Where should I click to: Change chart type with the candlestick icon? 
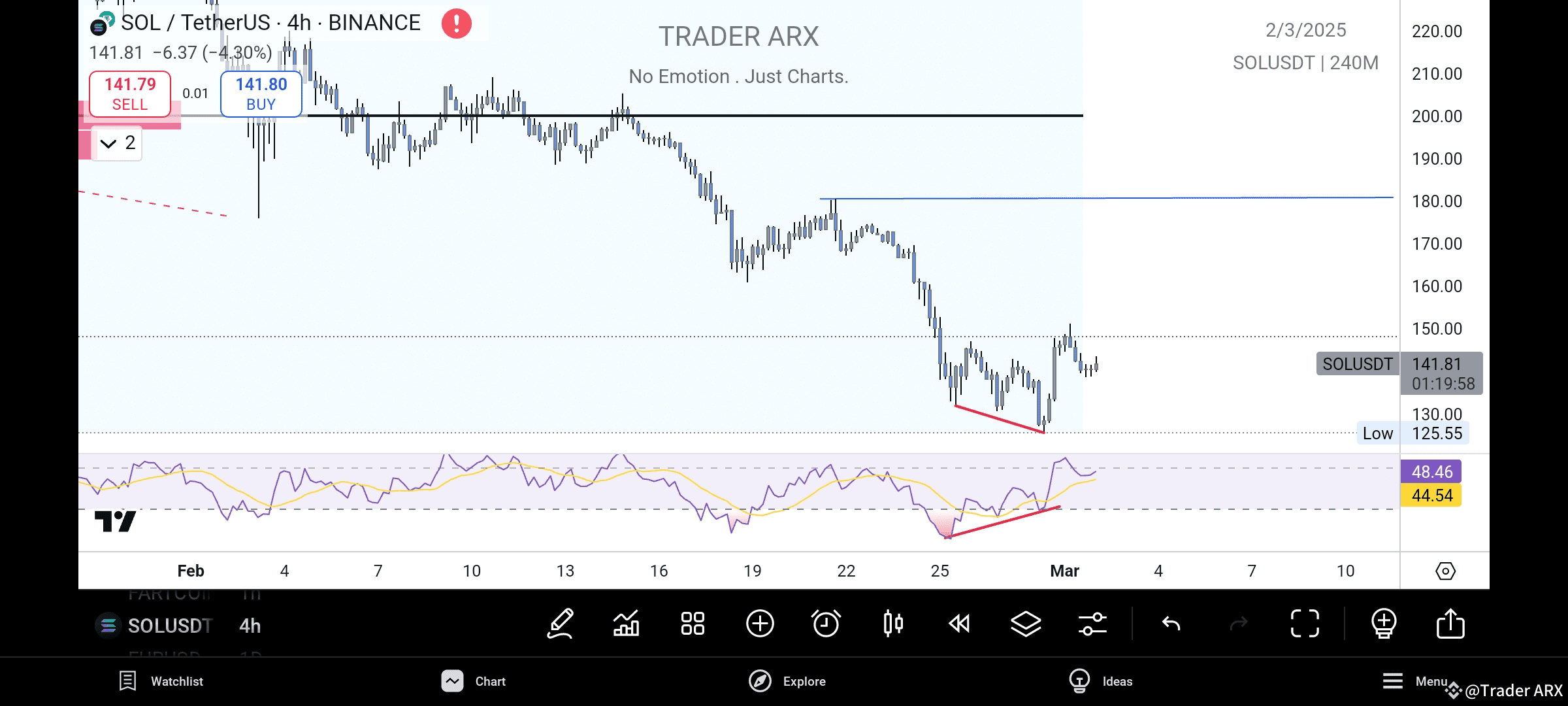893,624
